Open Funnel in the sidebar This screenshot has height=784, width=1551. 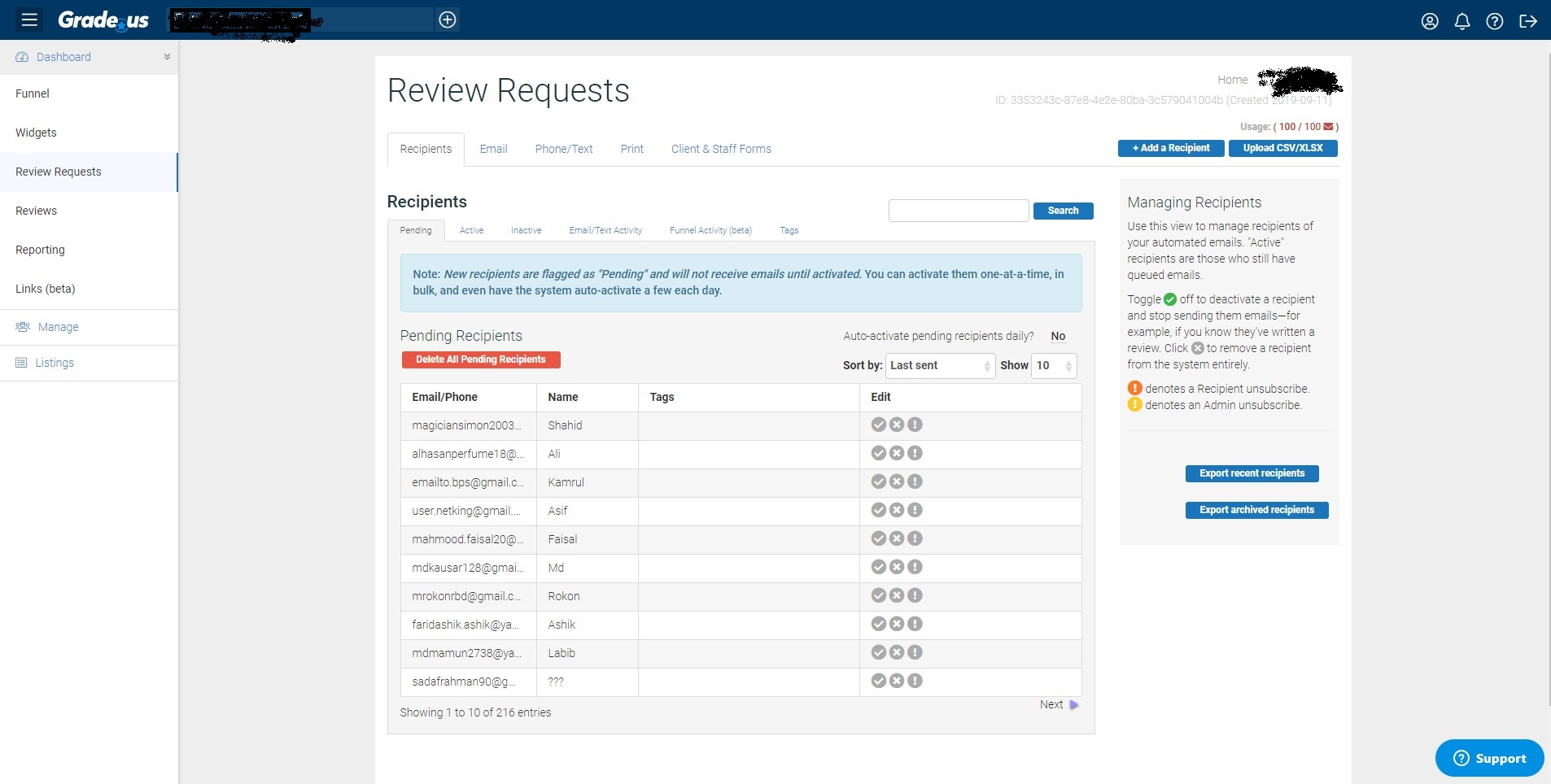(33, 94)
